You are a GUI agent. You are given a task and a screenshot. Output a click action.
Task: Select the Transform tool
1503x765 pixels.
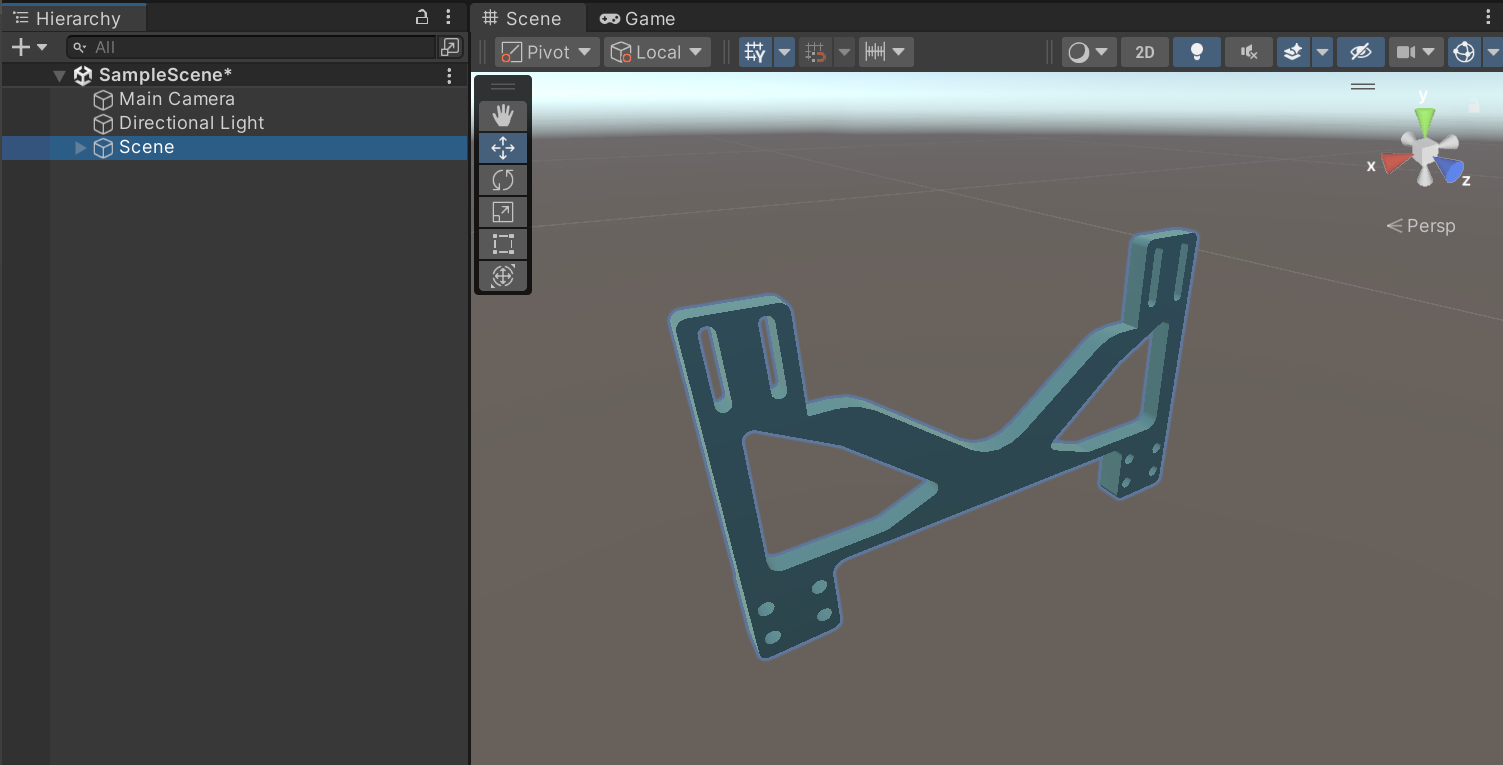pos(503,276)
